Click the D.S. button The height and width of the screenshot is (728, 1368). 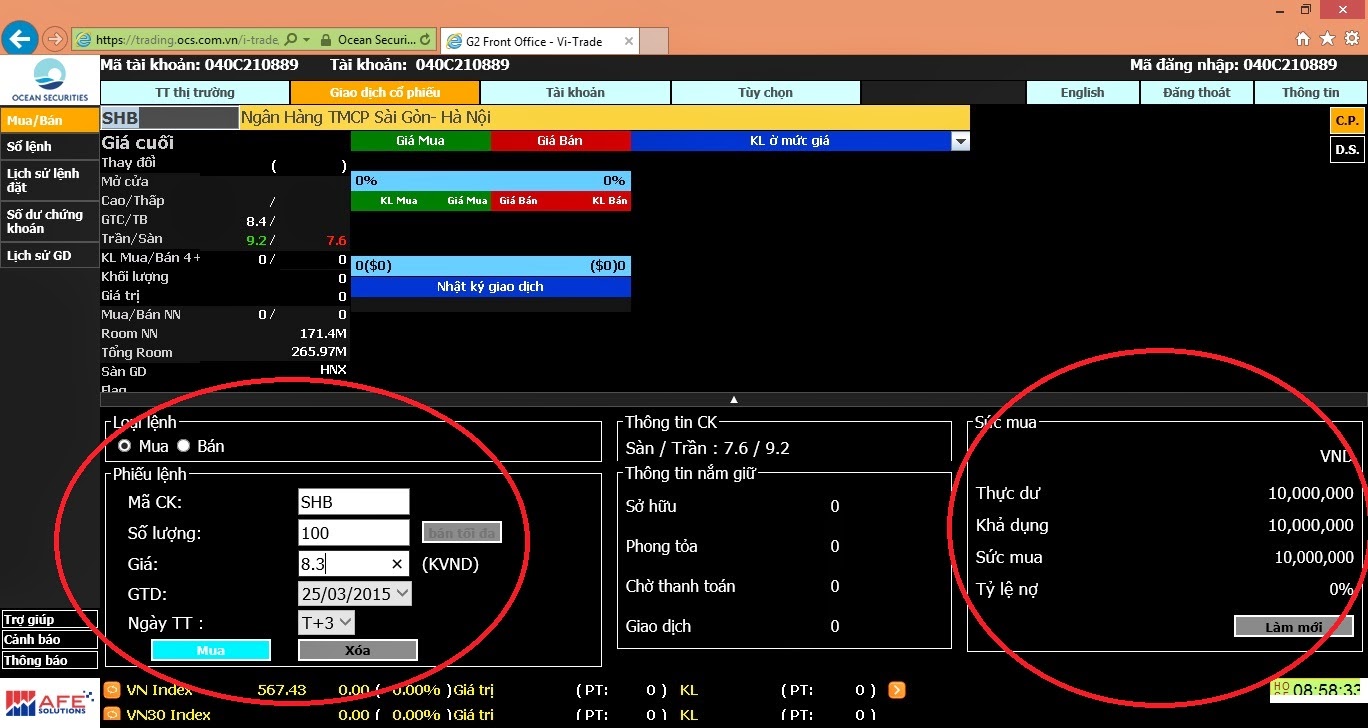point(1347,150)
